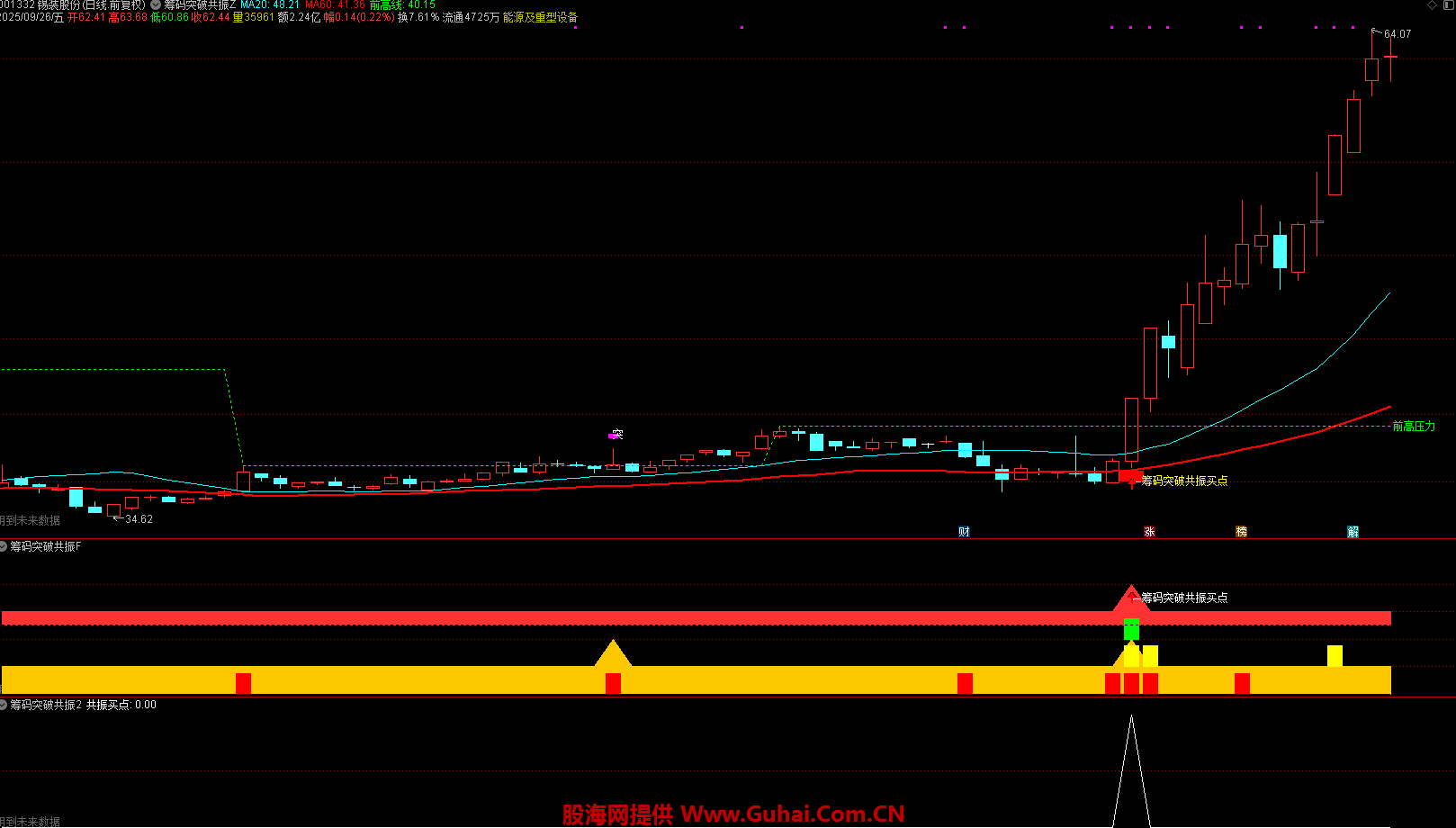Click the magenta 突 breakout marker on chart

pyautogui.click(x=616, y=435)
